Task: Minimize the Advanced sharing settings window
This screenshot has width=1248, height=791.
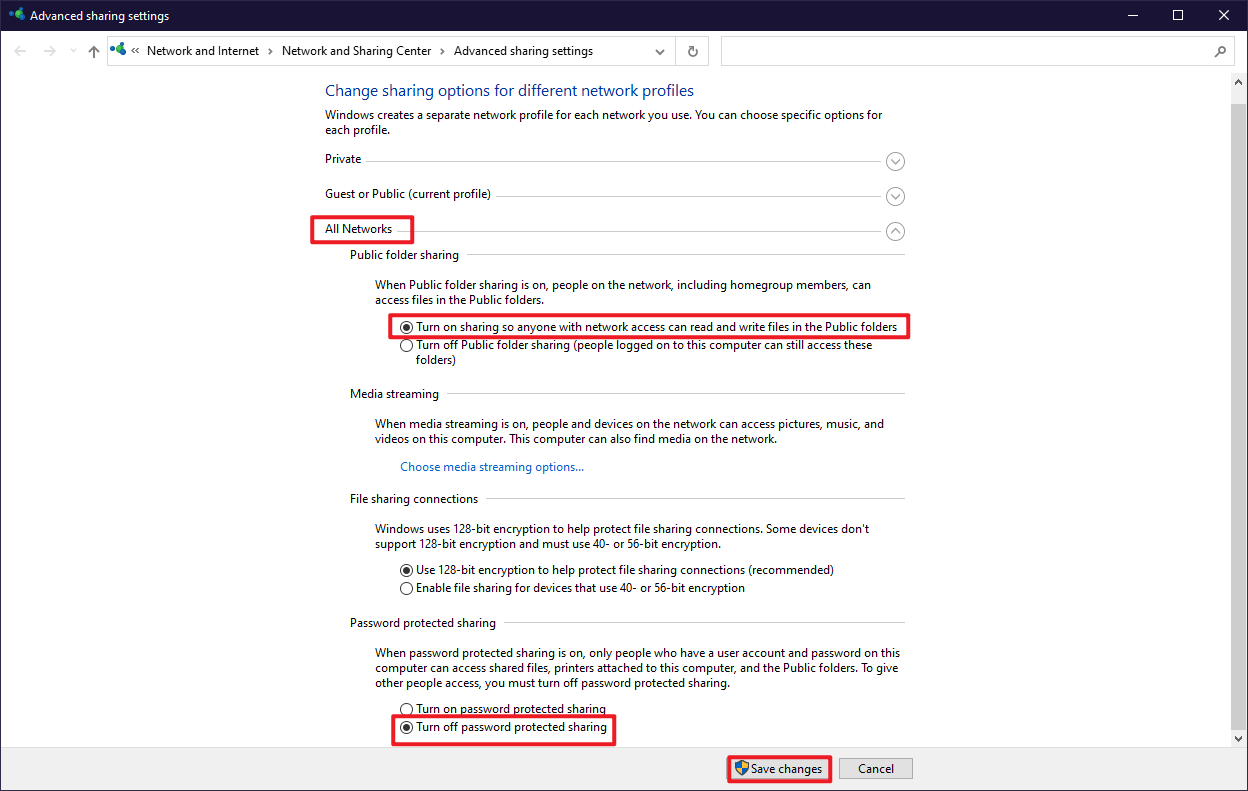Action: [x=1132, y=15]
